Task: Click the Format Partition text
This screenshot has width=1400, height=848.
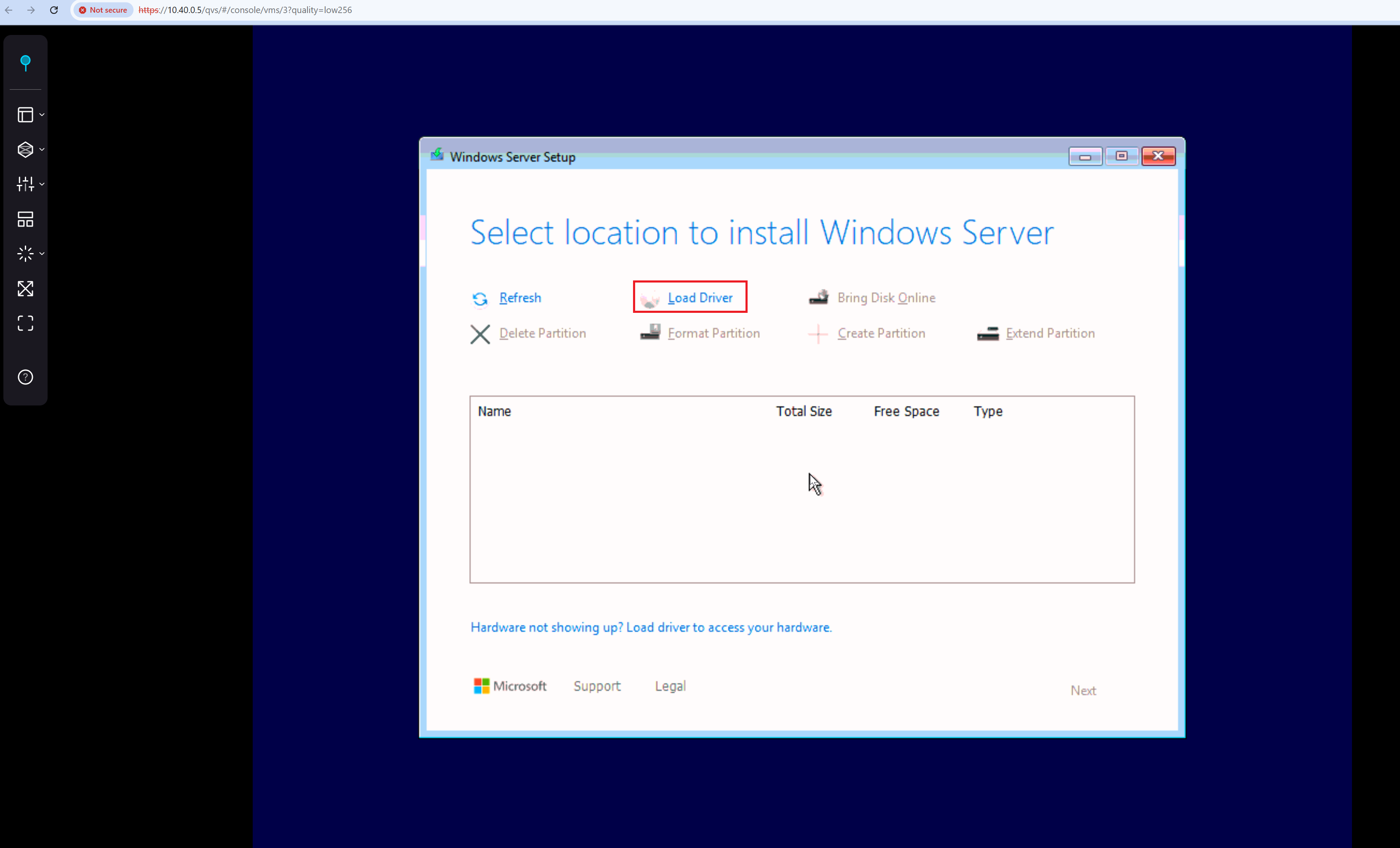Action: [713, 333]
